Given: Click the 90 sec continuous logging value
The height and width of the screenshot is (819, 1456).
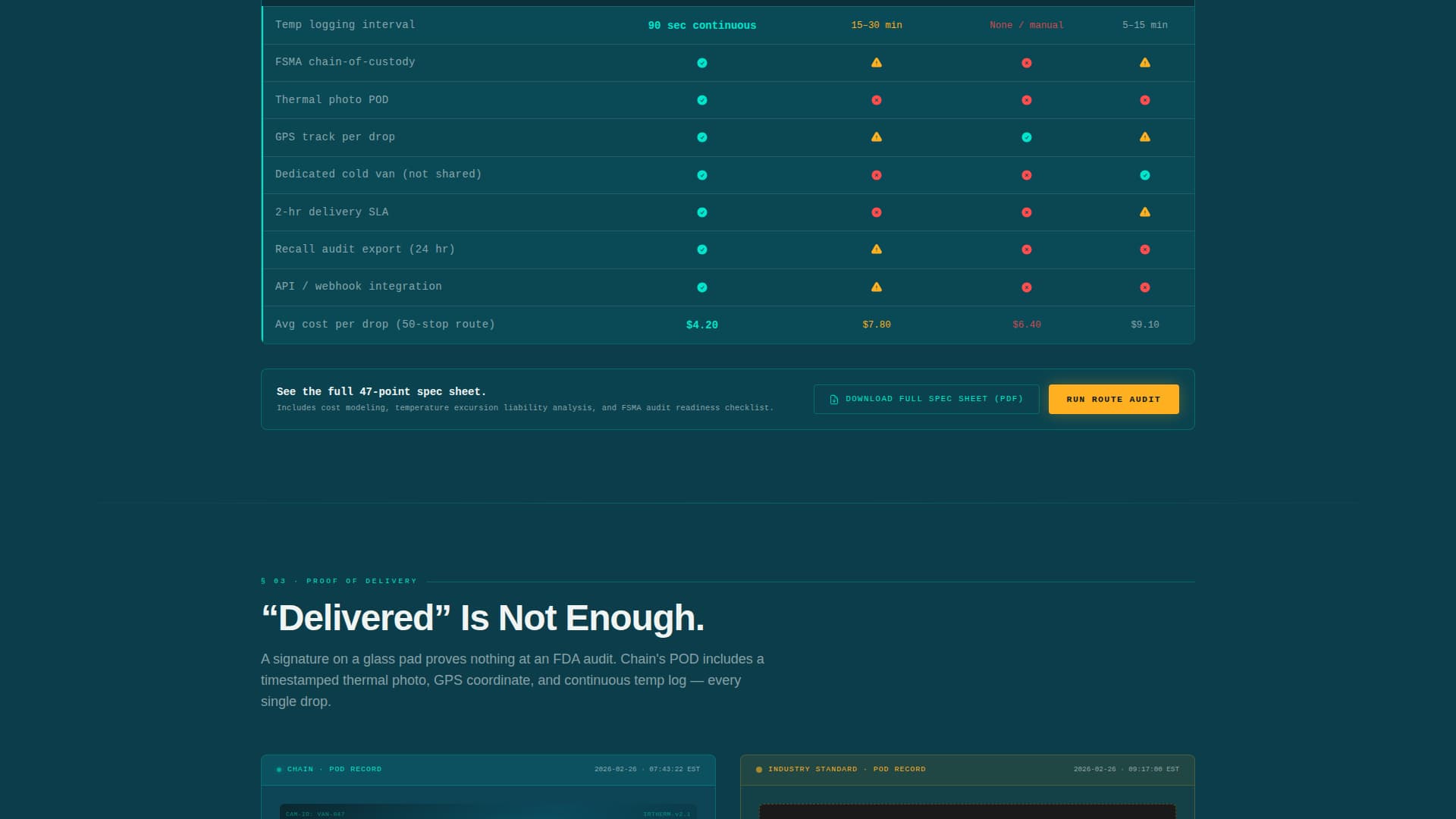Looking at the screenshot, I should [x=701, y=26].
